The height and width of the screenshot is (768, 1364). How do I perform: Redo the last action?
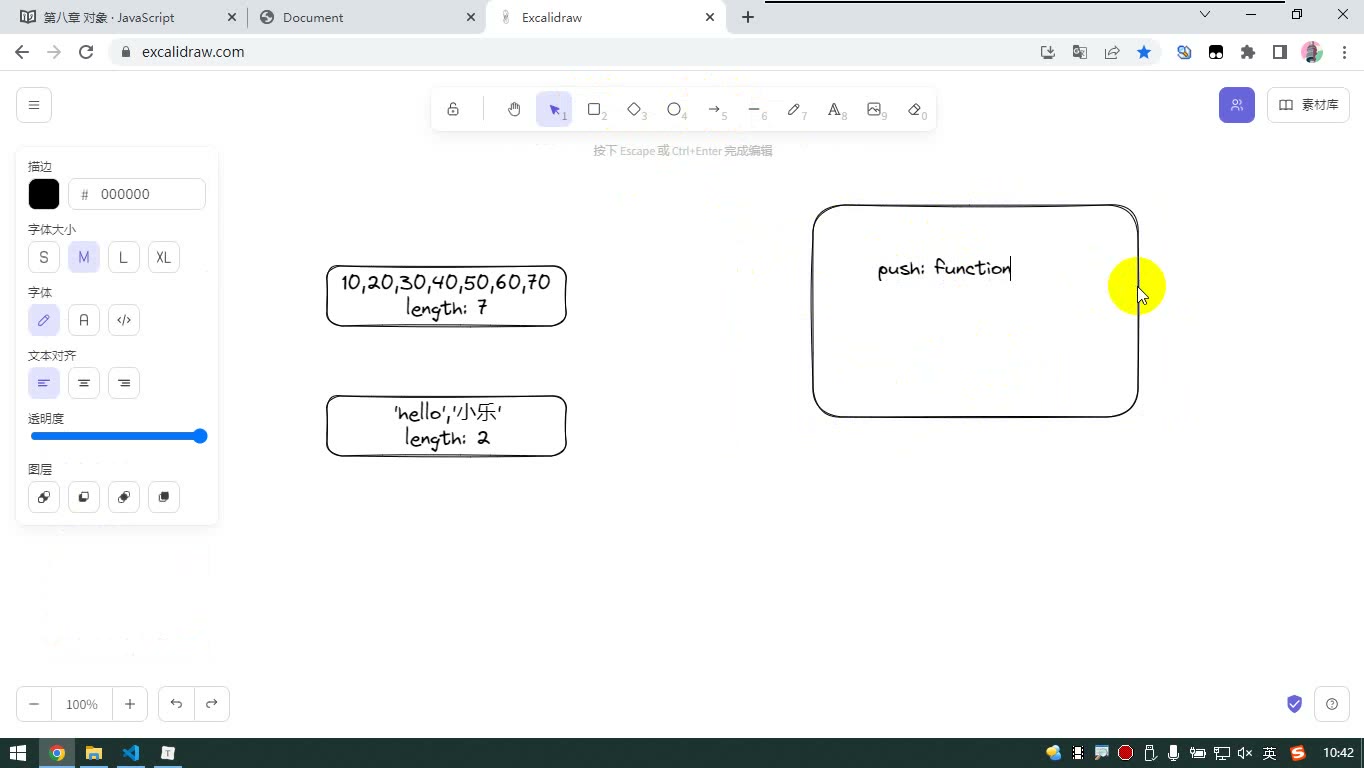tap(212, 704)
